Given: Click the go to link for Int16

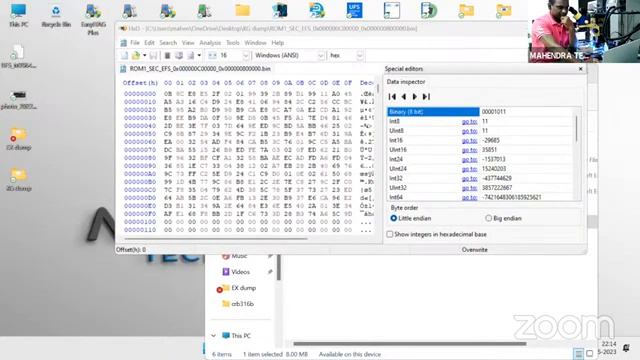Looking at the screenshot, I should [x=469, y=140].
